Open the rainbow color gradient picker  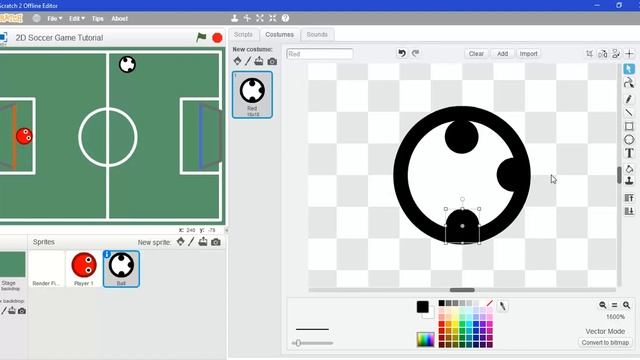pyautogui.click(x=425, y=339)
